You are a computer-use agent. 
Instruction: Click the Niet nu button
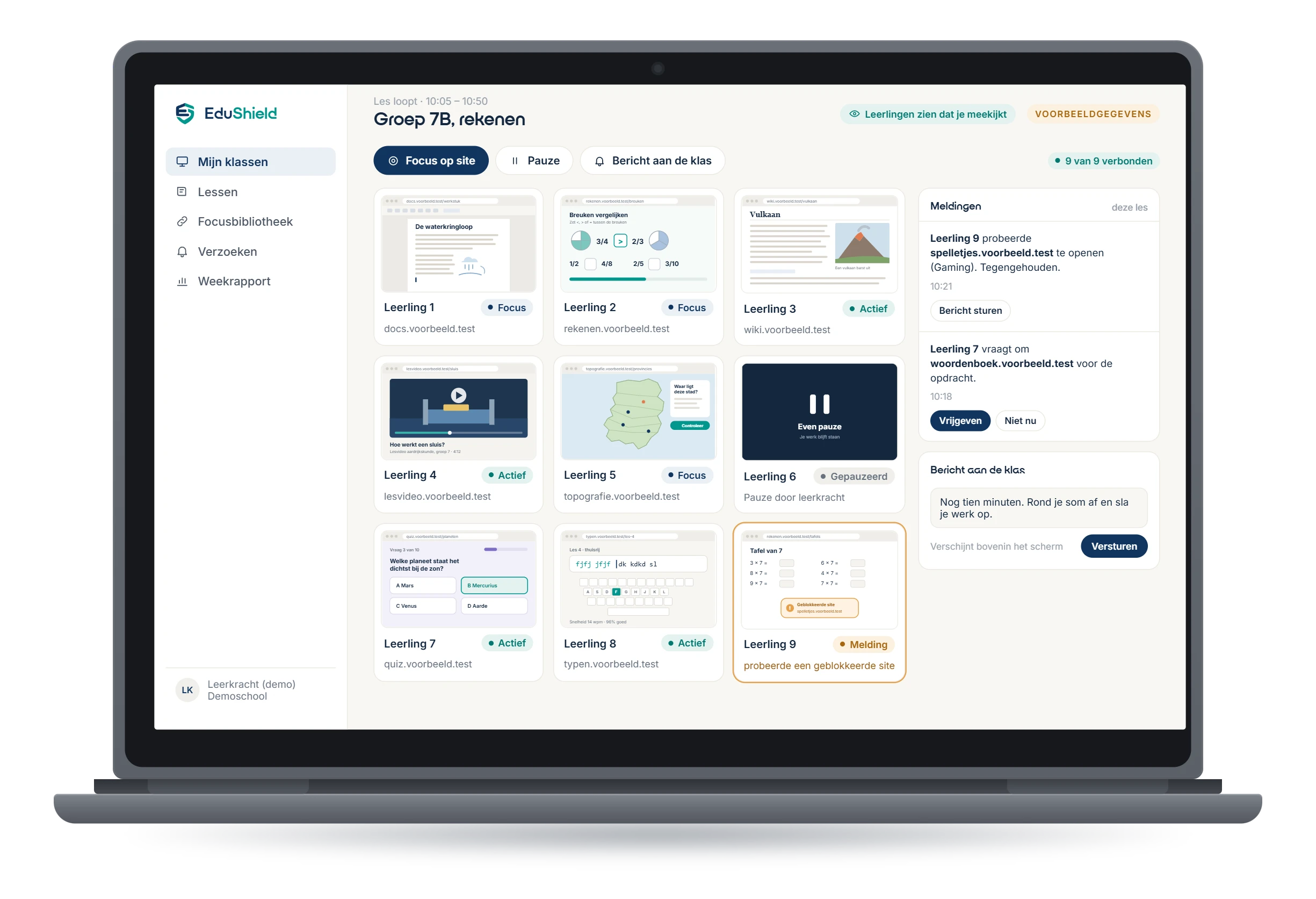(1019, 421)
